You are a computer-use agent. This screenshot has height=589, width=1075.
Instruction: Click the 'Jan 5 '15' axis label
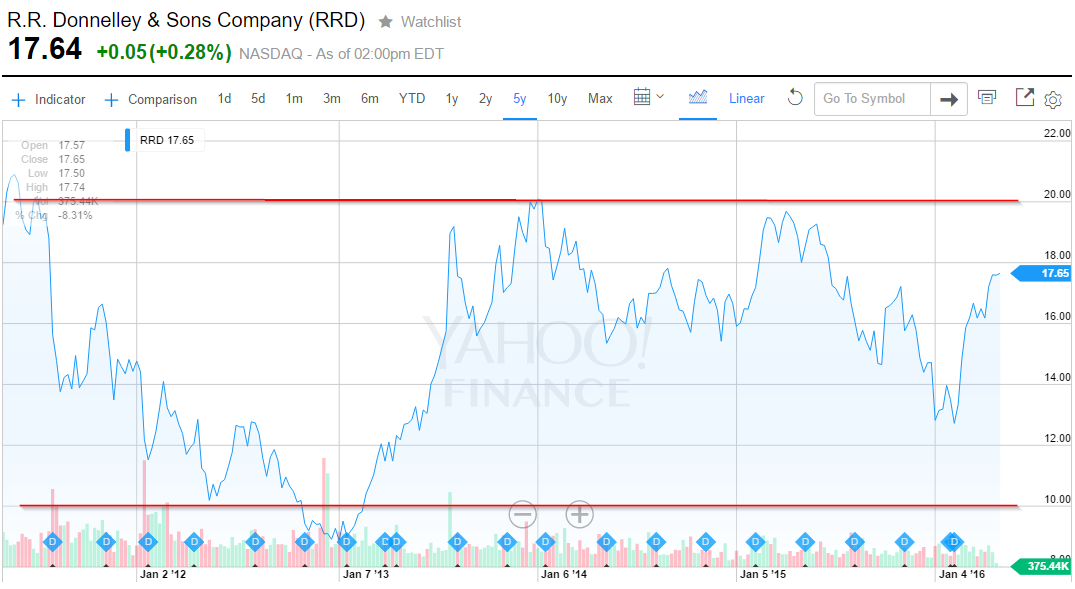tap(763, 575)
